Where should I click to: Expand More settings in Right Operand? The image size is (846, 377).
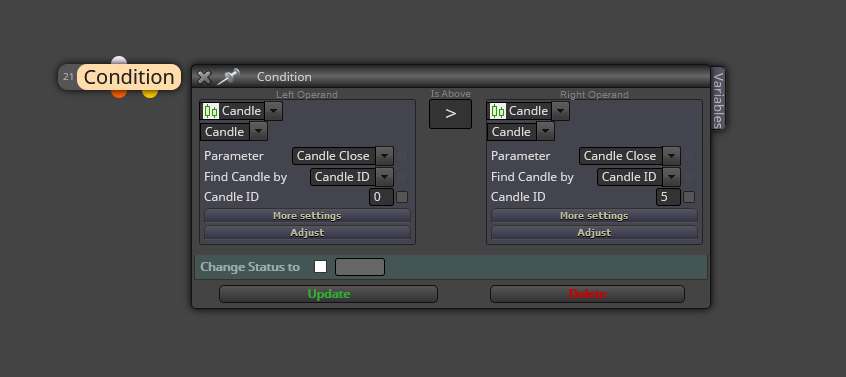[594, 216]
